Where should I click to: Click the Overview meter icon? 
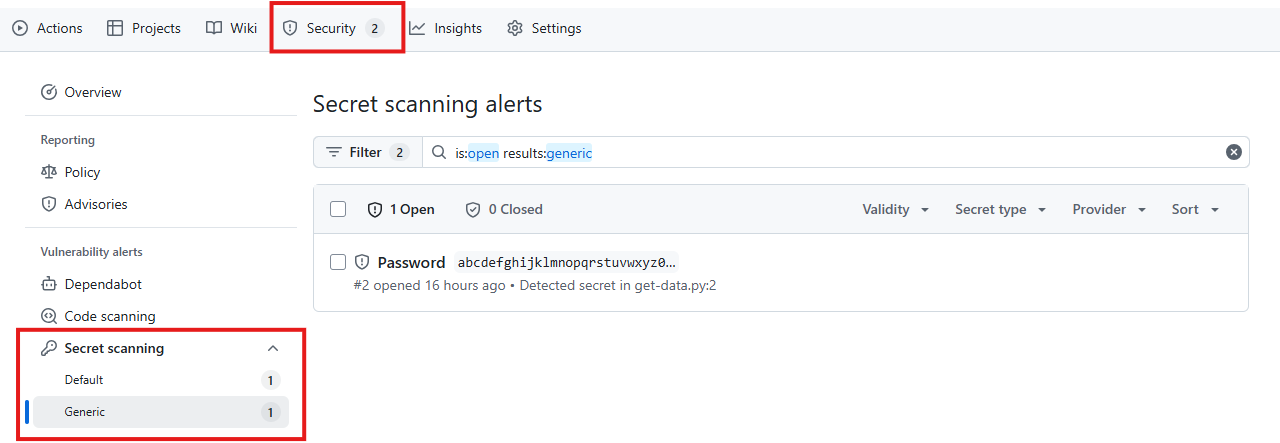coord(48,92)
